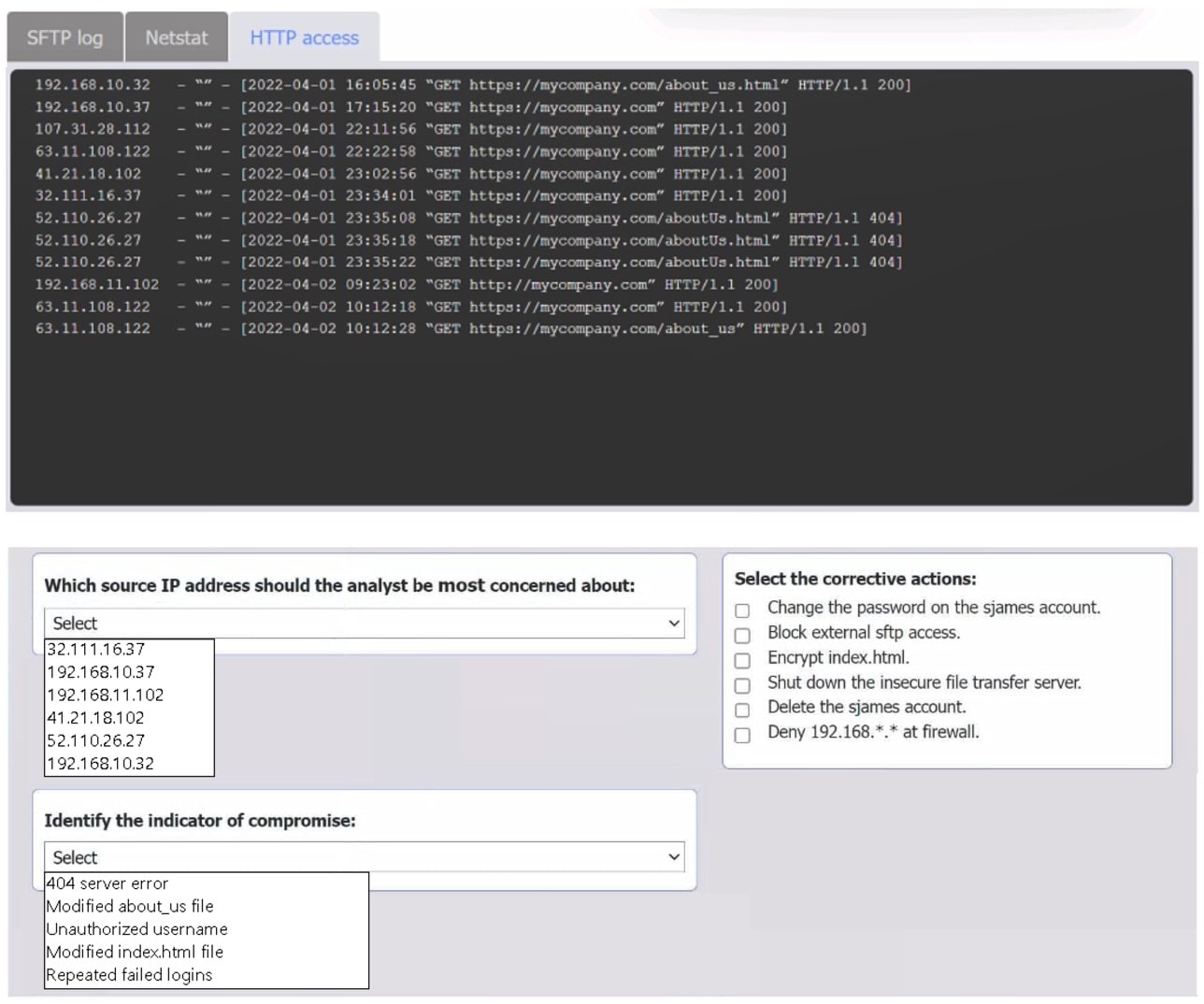Screen dimensions: 1204x1004
Task: Check 'Deny 192.168.*.* at firewall'
Action: pos(742,735)
